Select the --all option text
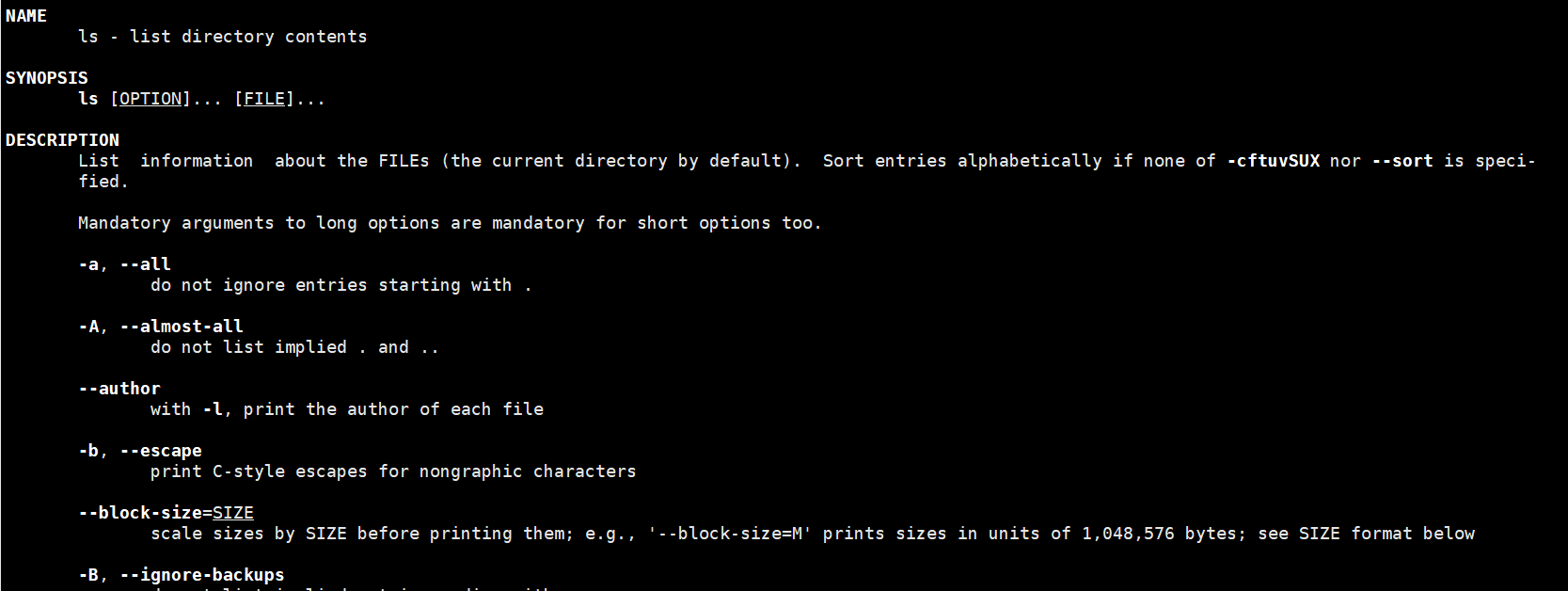The image size is (1568, 591). [x=146, y=264]
